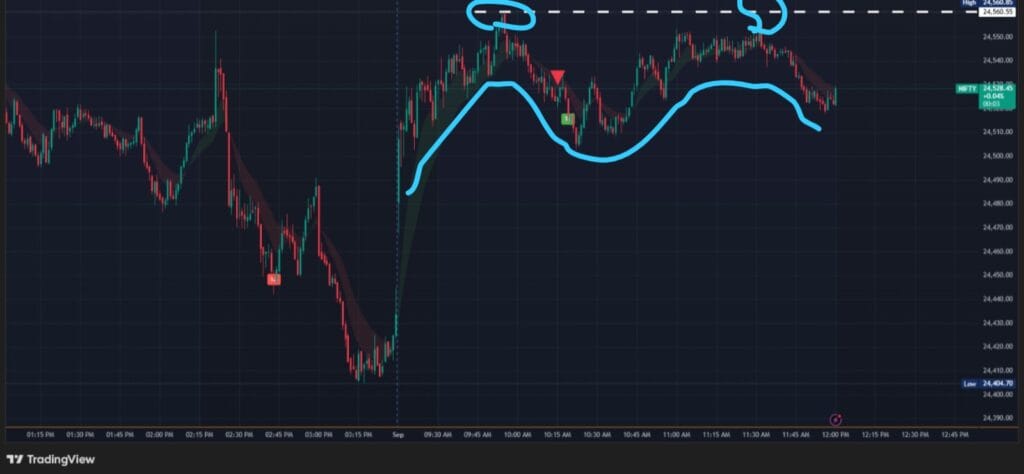Screen dimensions: 1024x474
Task: Select the red down-triangle sell marker
Action: coord(558,77)
